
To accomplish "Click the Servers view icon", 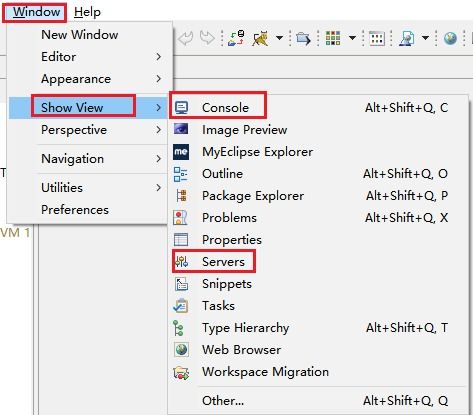I will 181,262.
